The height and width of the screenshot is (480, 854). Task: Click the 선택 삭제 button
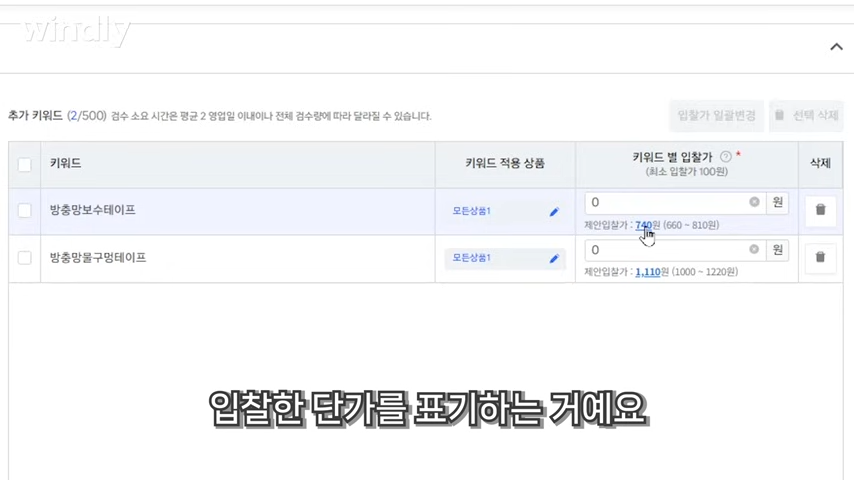coord(806,116)
